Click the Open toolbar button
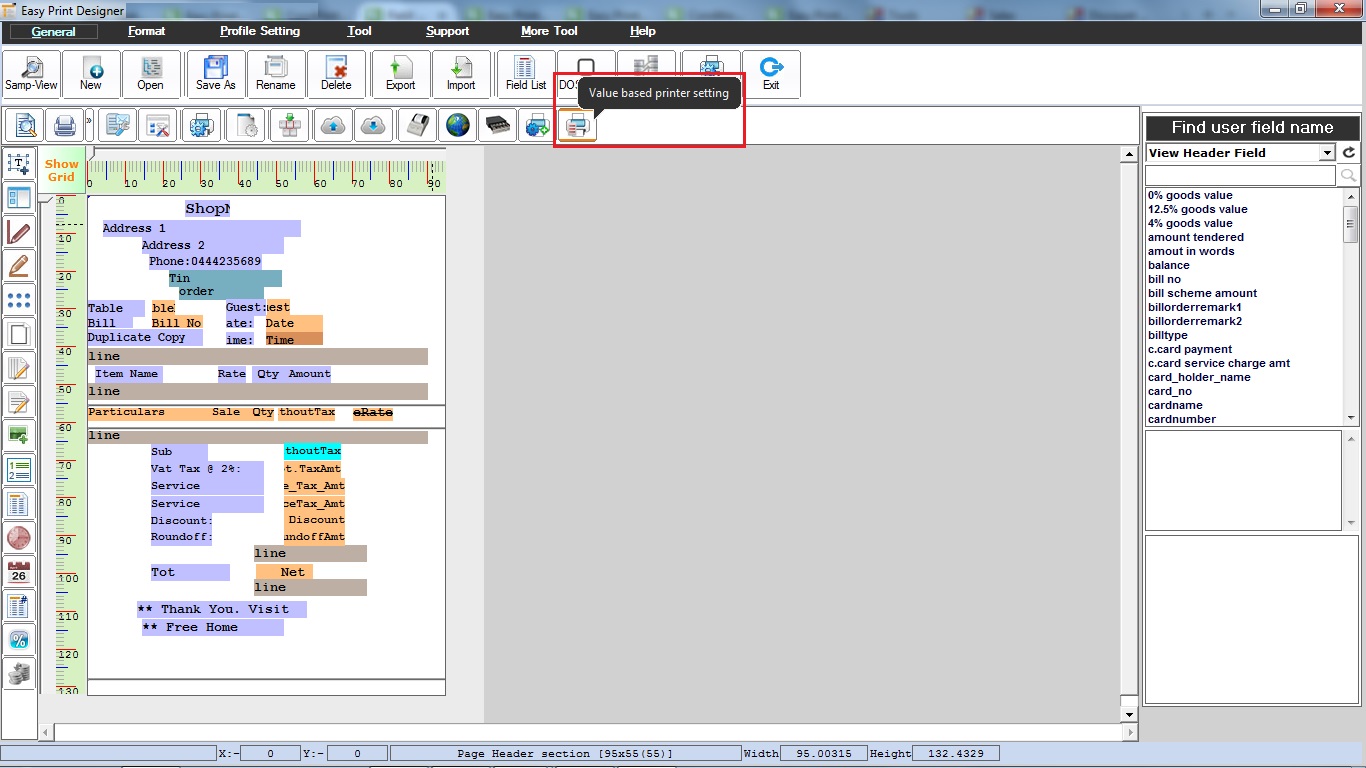This screenshot has height=768, width=1366. [x=151, y=75]
